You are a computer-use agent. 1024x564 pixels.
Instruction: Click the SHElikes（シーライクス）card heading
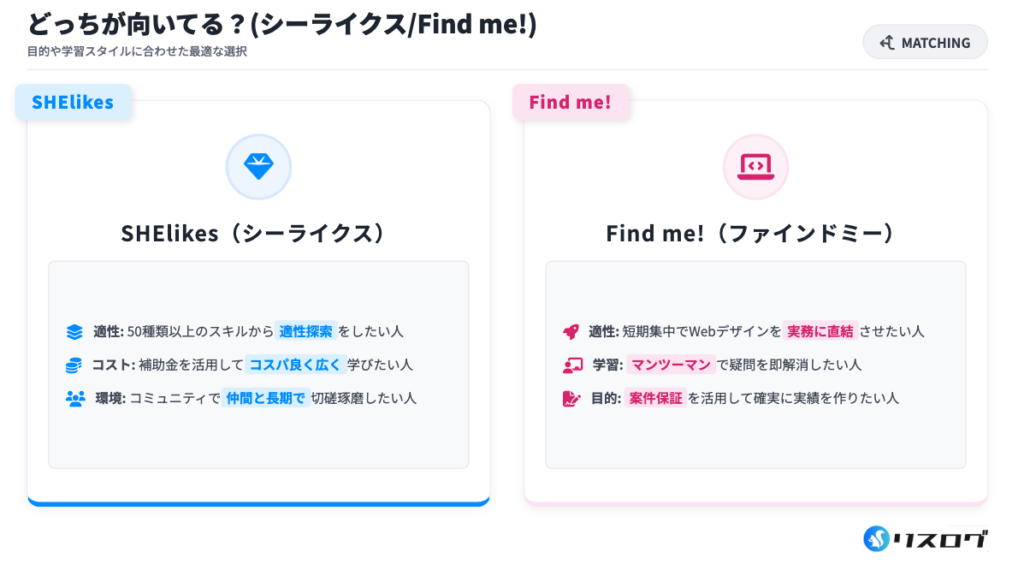click(258, 233)
